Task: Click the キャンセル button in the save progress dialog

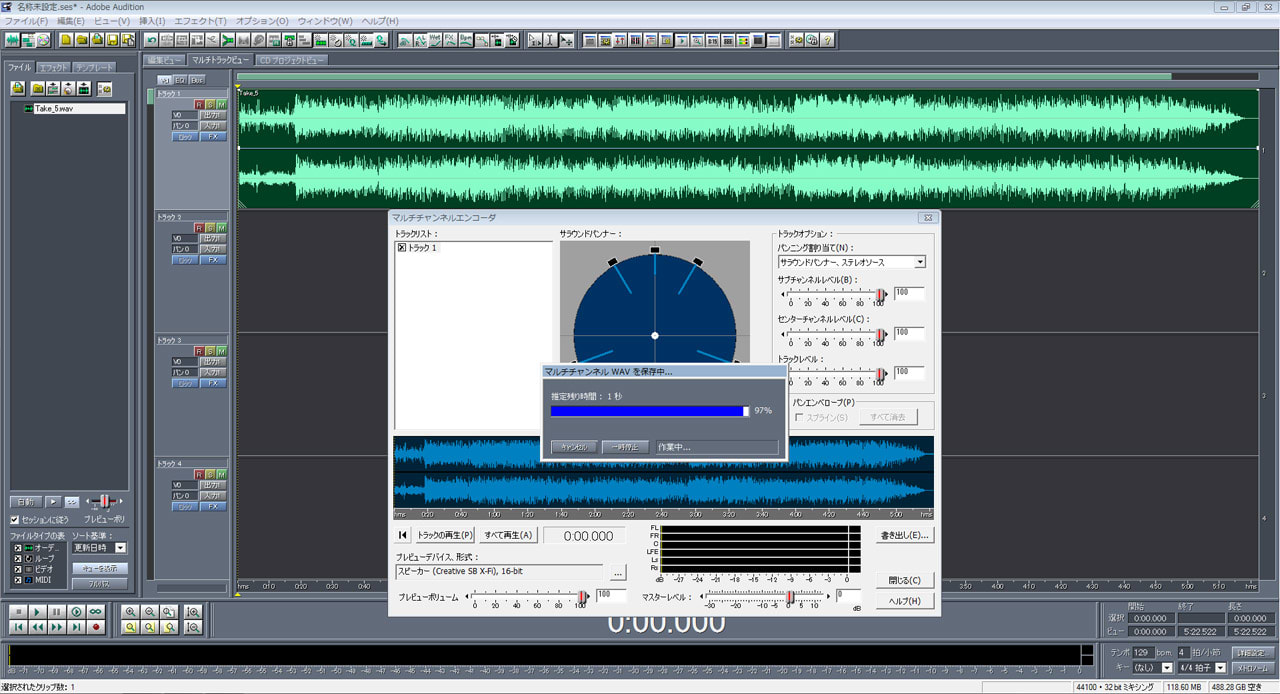Action: 574,447
